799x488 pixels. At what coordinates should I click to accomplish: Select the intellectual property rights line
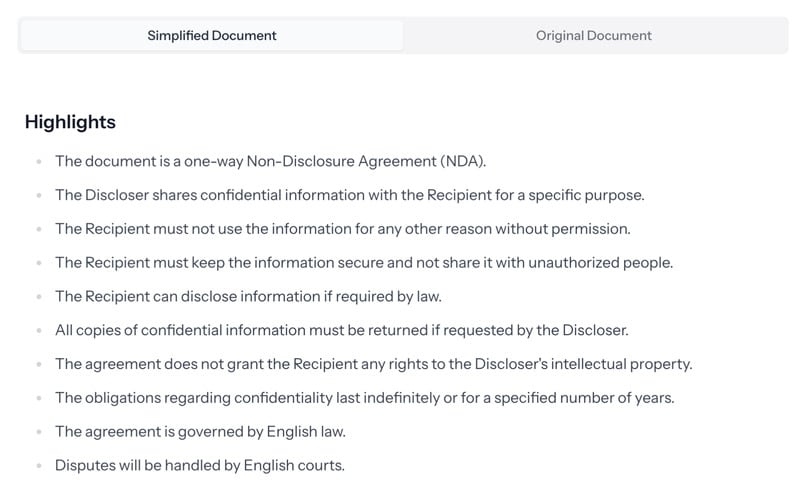tap(374, 364)
